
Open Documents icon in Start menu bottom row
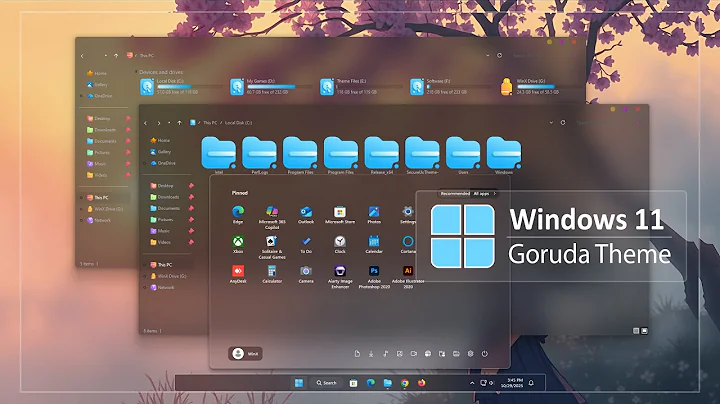(x=357, y=354)
